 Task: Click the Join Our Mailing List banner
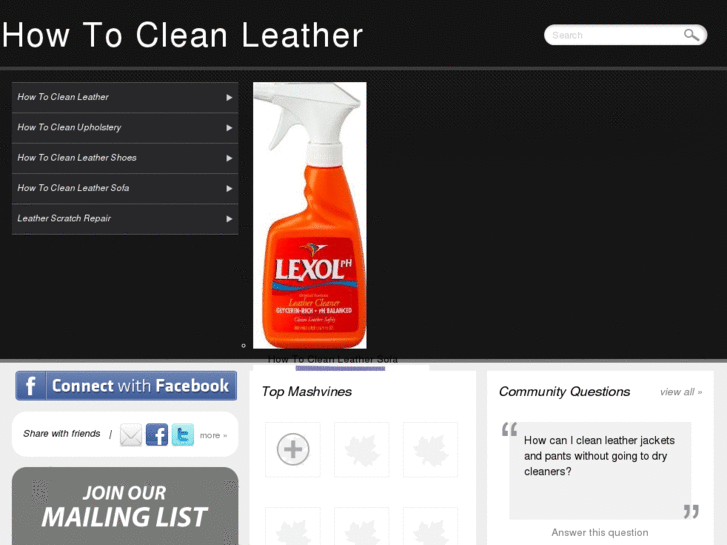125,506
